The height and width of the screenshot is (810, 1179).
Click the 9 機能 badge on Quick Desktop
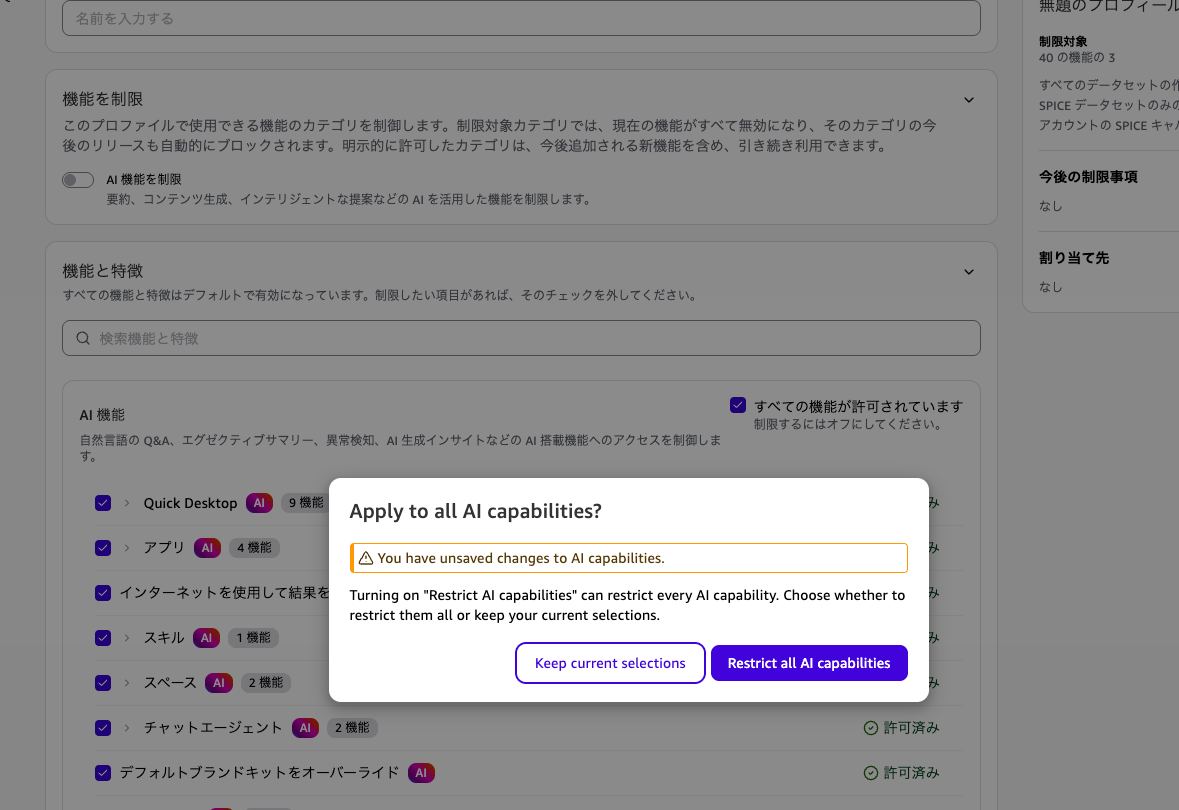point(305,503)
